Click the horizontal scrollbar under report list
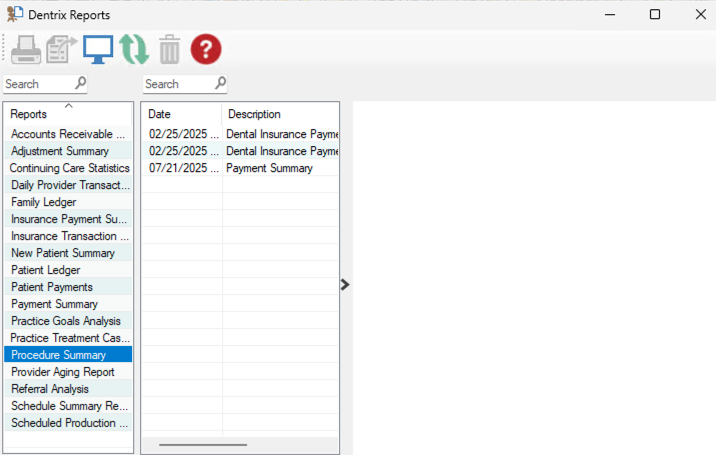Screen dimensions: 716x455 203,444
